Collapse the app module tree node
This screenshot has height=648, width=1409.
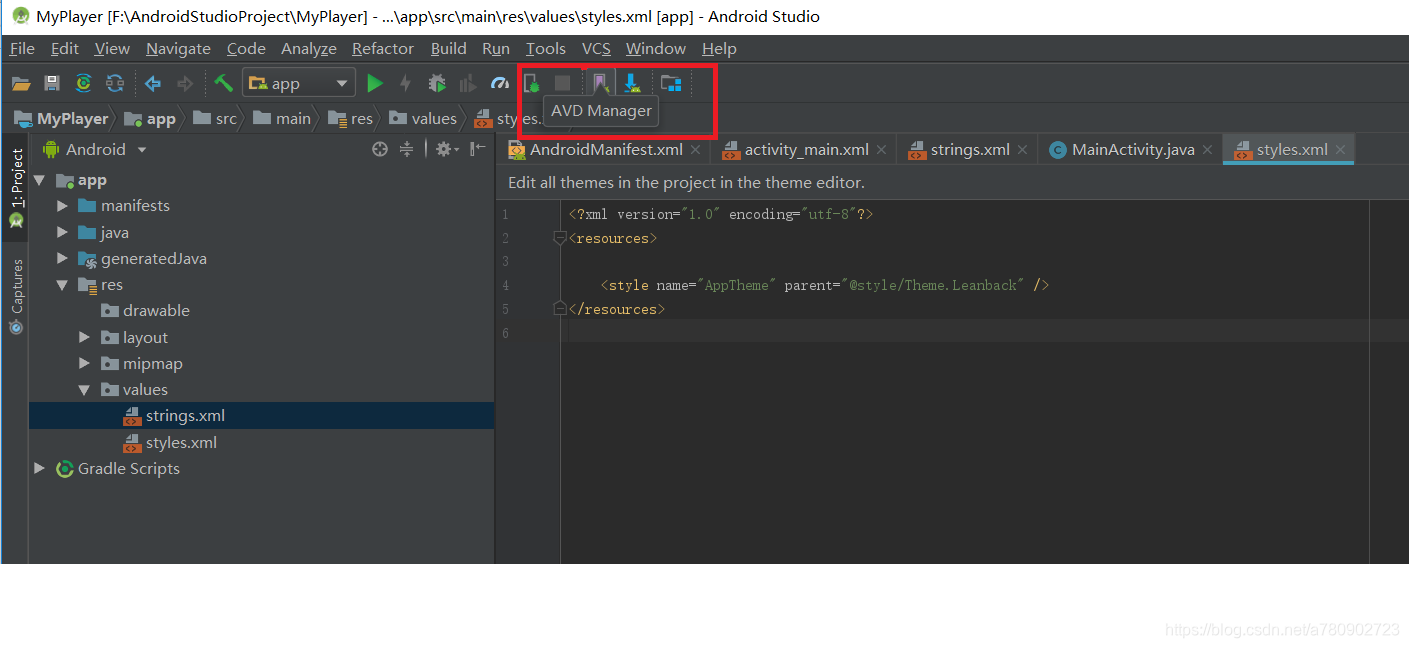[x=40, y=181]
